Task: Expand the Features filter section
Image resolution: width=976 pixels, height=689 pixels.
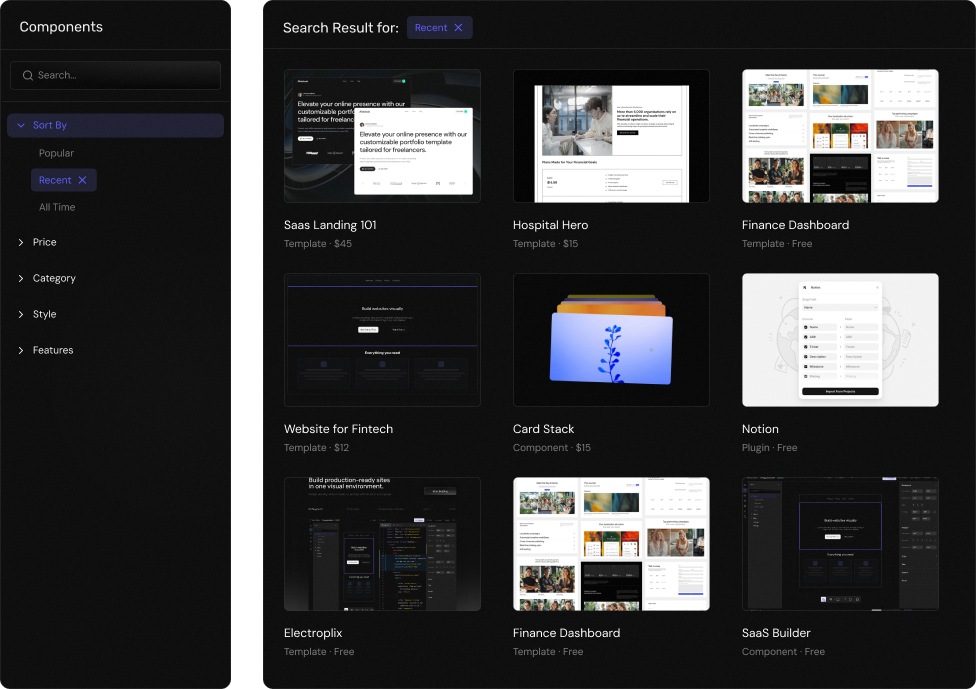Action: pos(46,350)
